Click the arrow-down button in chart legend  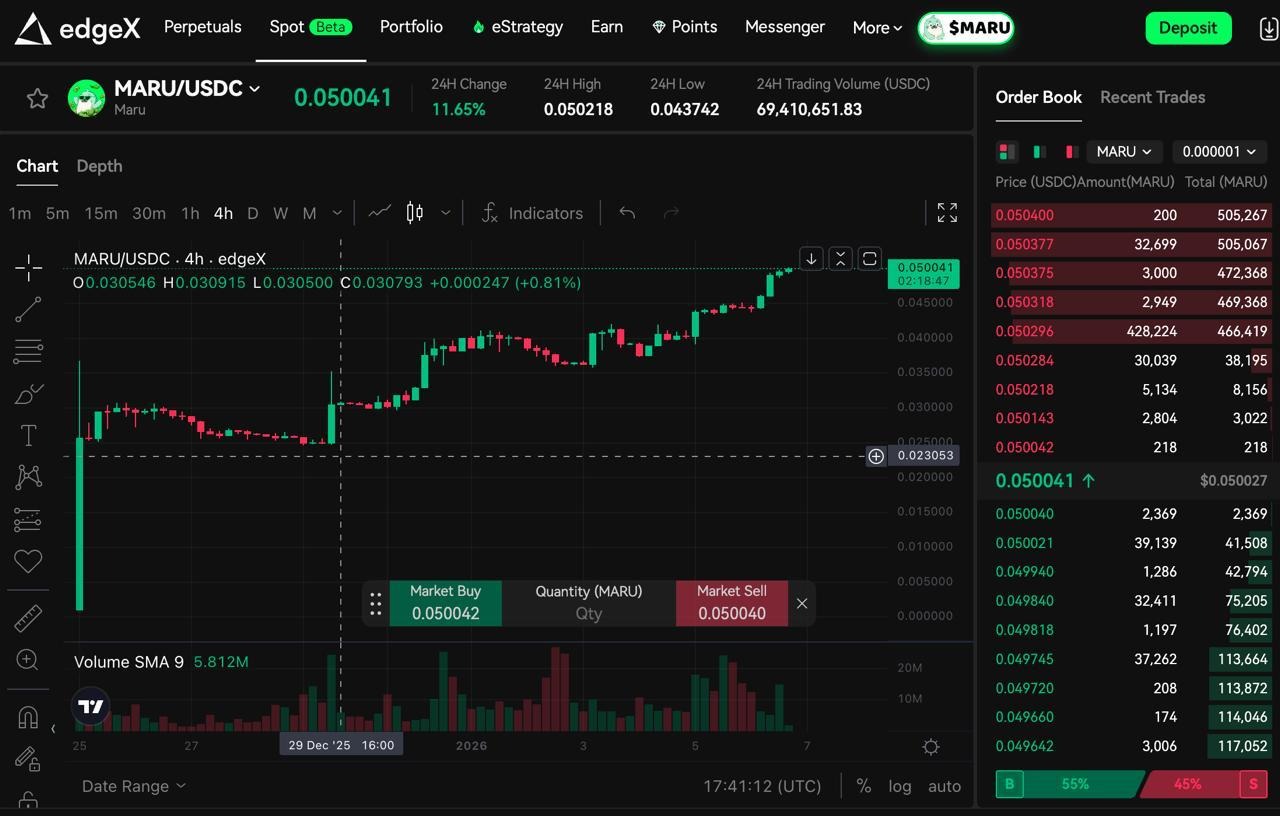click(811, 259)
